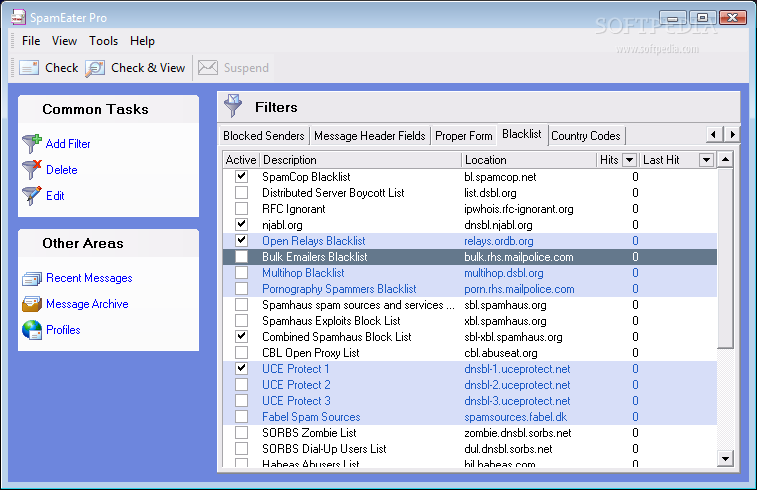Screen dimensions: 757x490
Task: Select the Fabel Spam Sources row
Action: pyautogui.click(x=470, y=417)
